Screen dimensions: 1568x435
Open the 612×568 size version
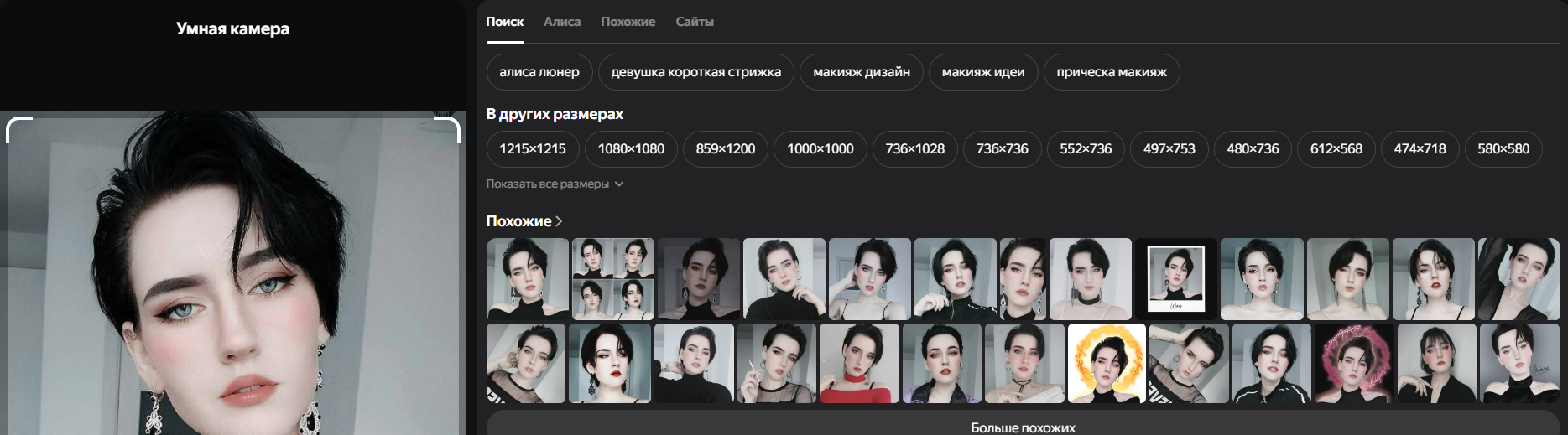(1336, 149)
